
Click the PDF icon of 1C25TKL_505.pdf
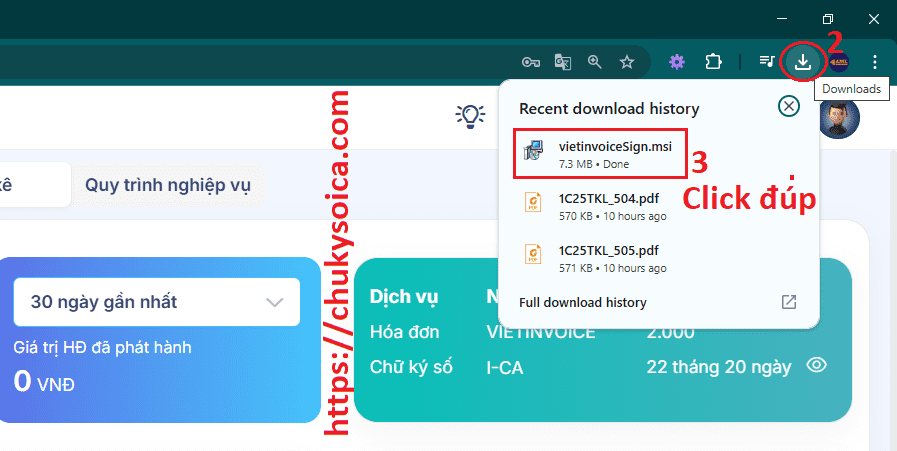533,254
